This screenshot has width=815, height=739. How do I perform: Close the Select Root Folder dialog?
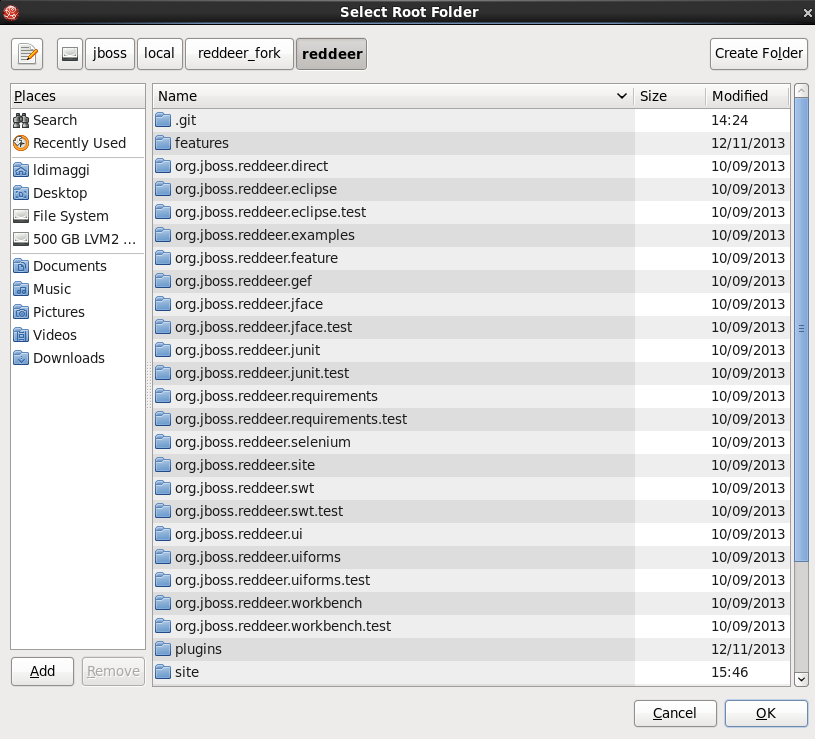[807, 13]
